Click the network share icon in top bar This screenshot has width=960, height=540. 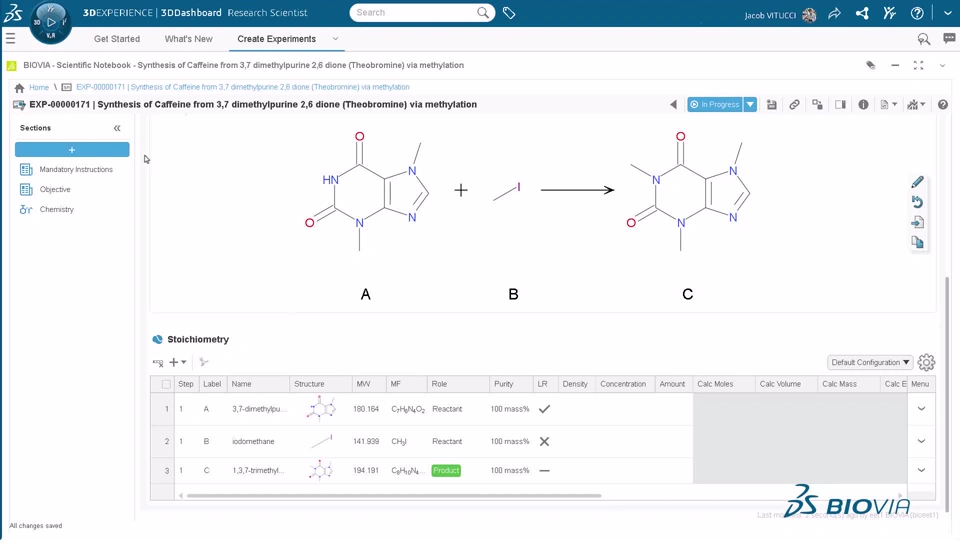(862, 13)
